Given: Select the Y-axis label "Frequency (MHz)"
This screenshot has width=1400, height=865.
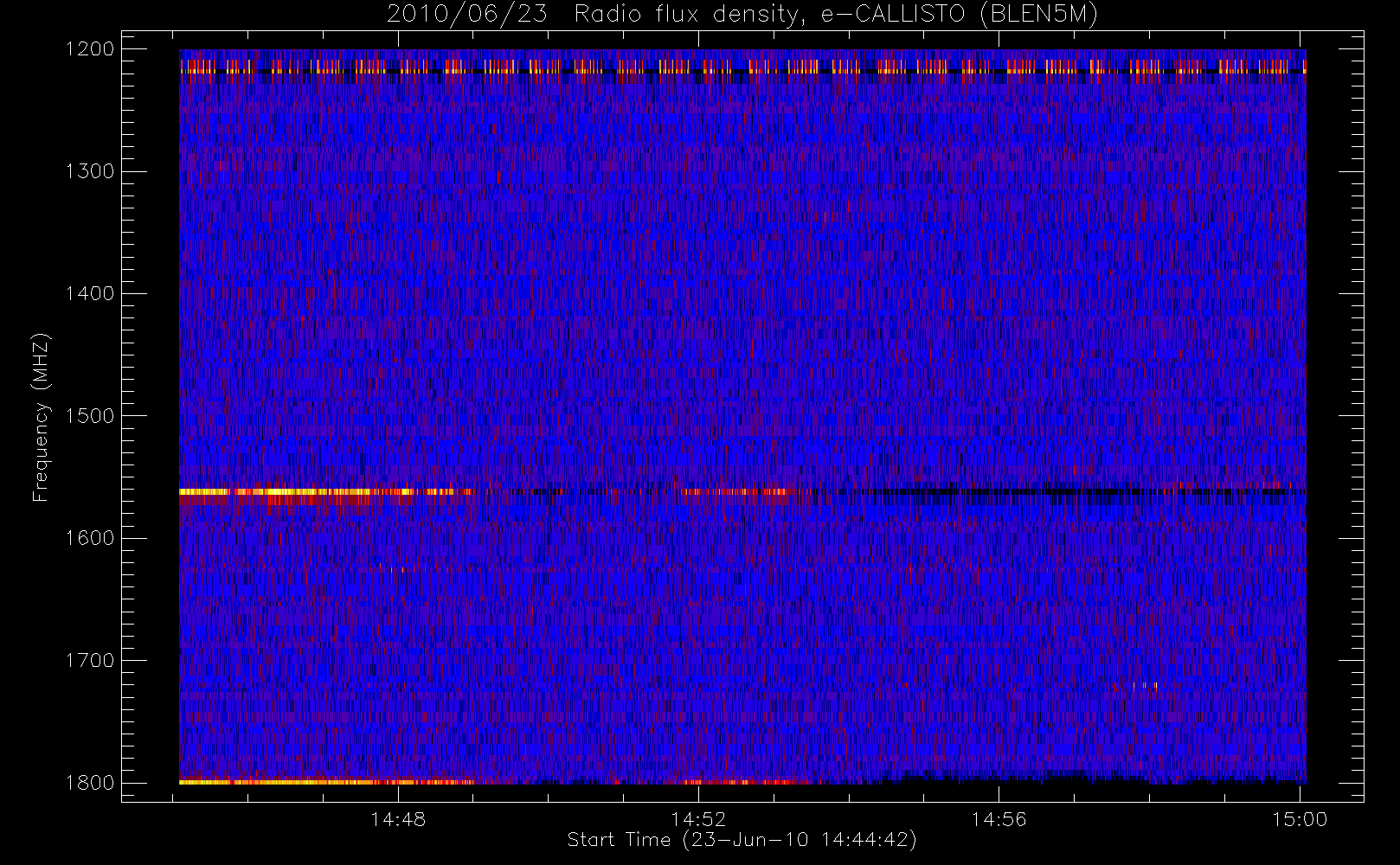Looking at the screenshot, I should pyautogui.click(x=41, y=417).
